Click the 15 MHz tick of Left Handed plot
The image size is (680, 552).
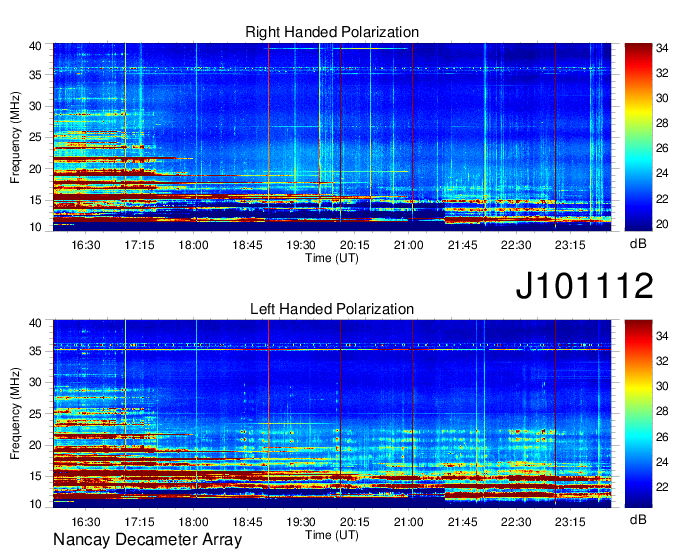[36, 477]
